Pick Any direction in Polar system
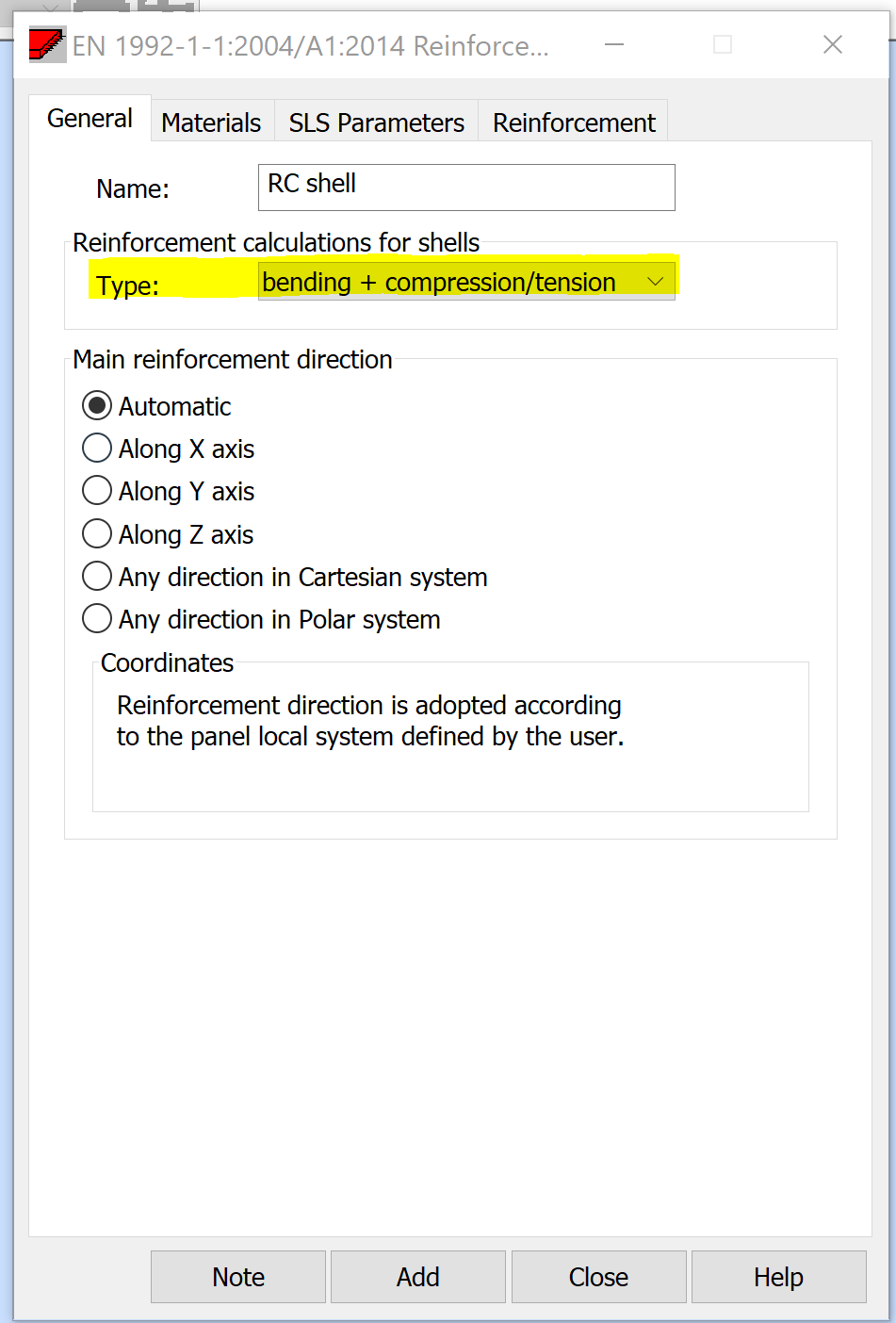896x1323 pixels. 97,619
